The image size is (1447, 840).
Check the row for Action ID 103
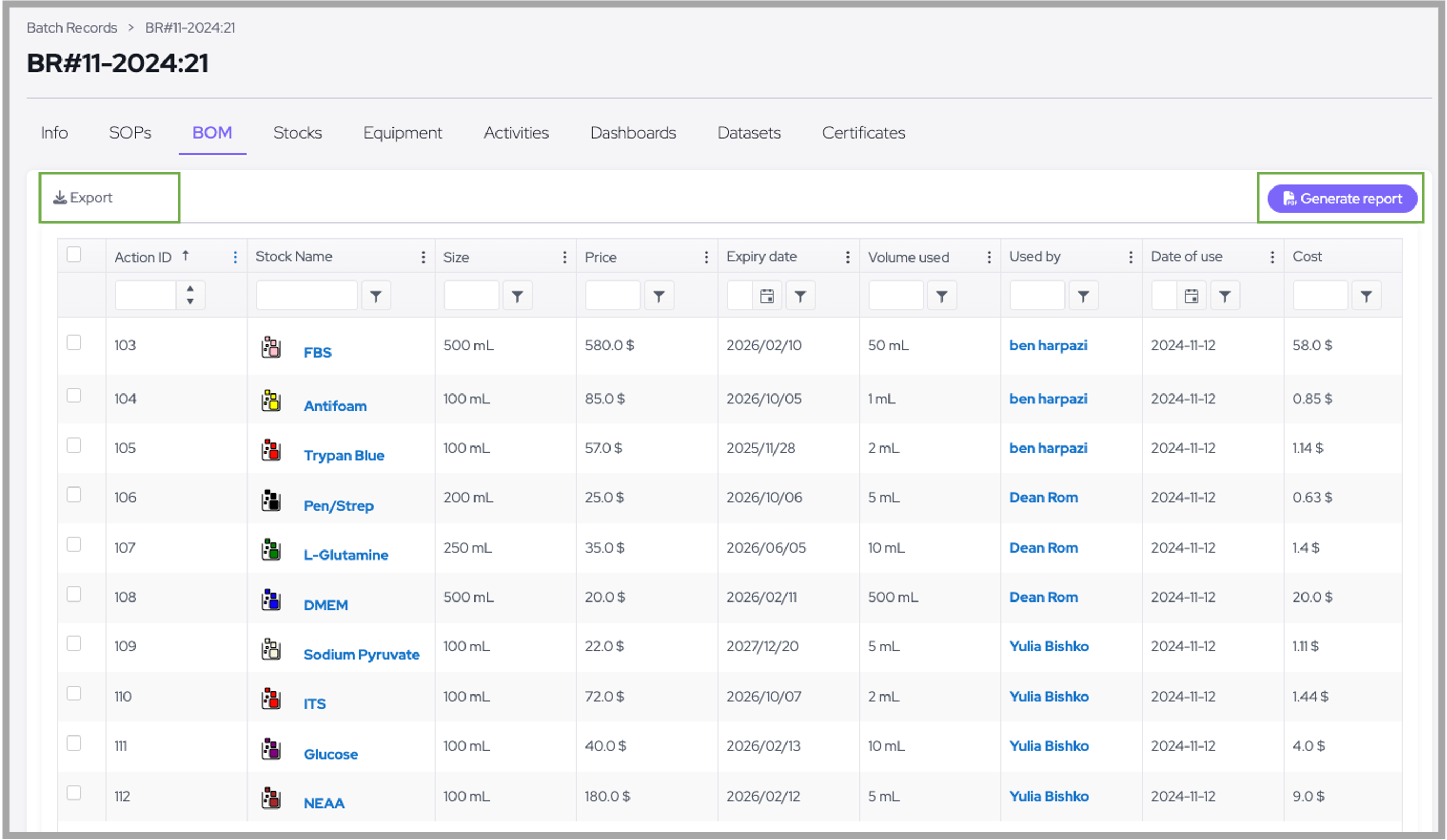coord(74,343)
